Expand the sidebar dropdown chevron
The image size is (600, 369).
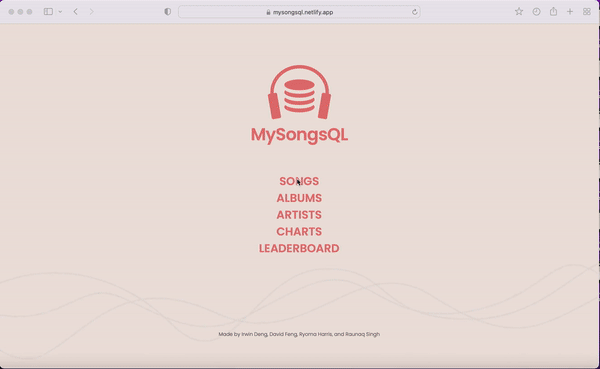pyautogui.click(x=60, y=12)
